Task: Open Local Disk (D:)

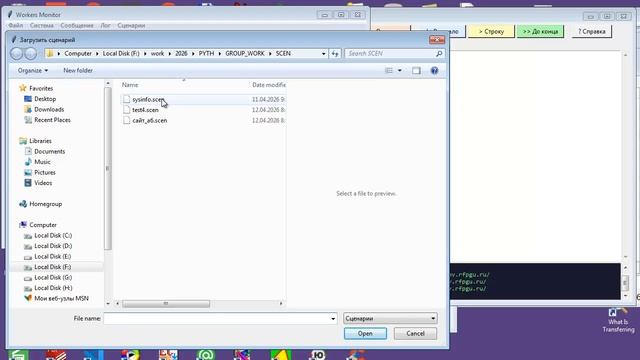Action: pos(53,246)
